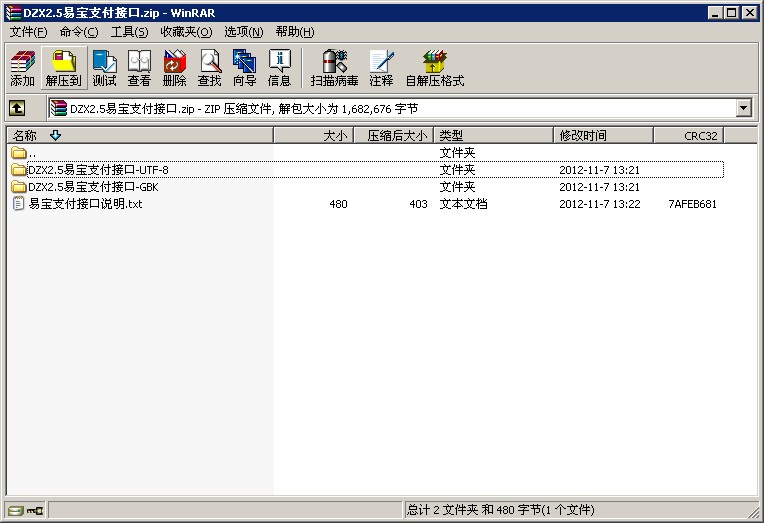Click the 测试 (Test) toolbar icon

coord(105,68)
